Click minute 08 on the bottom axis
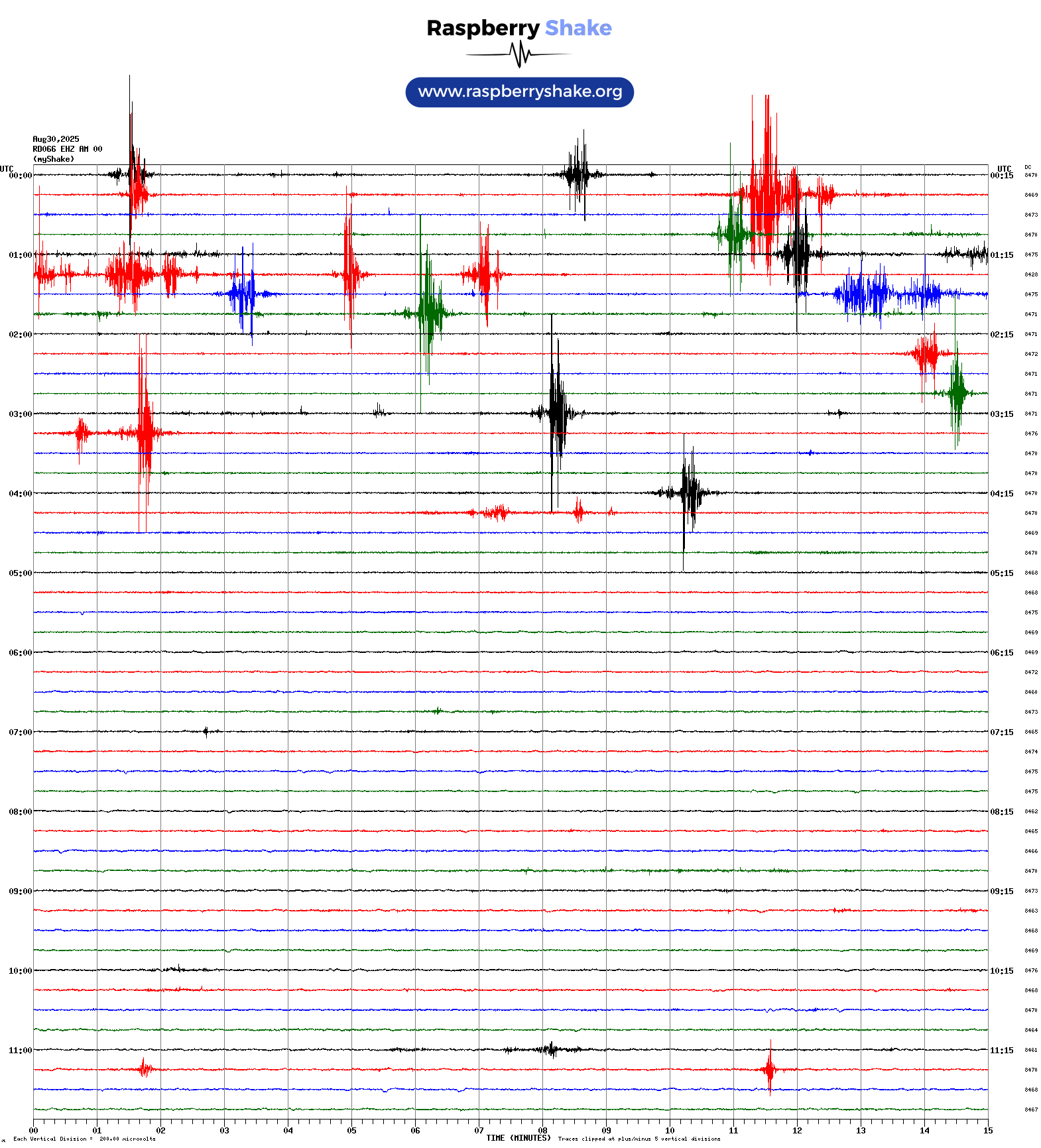 (x=542, y=1131)
